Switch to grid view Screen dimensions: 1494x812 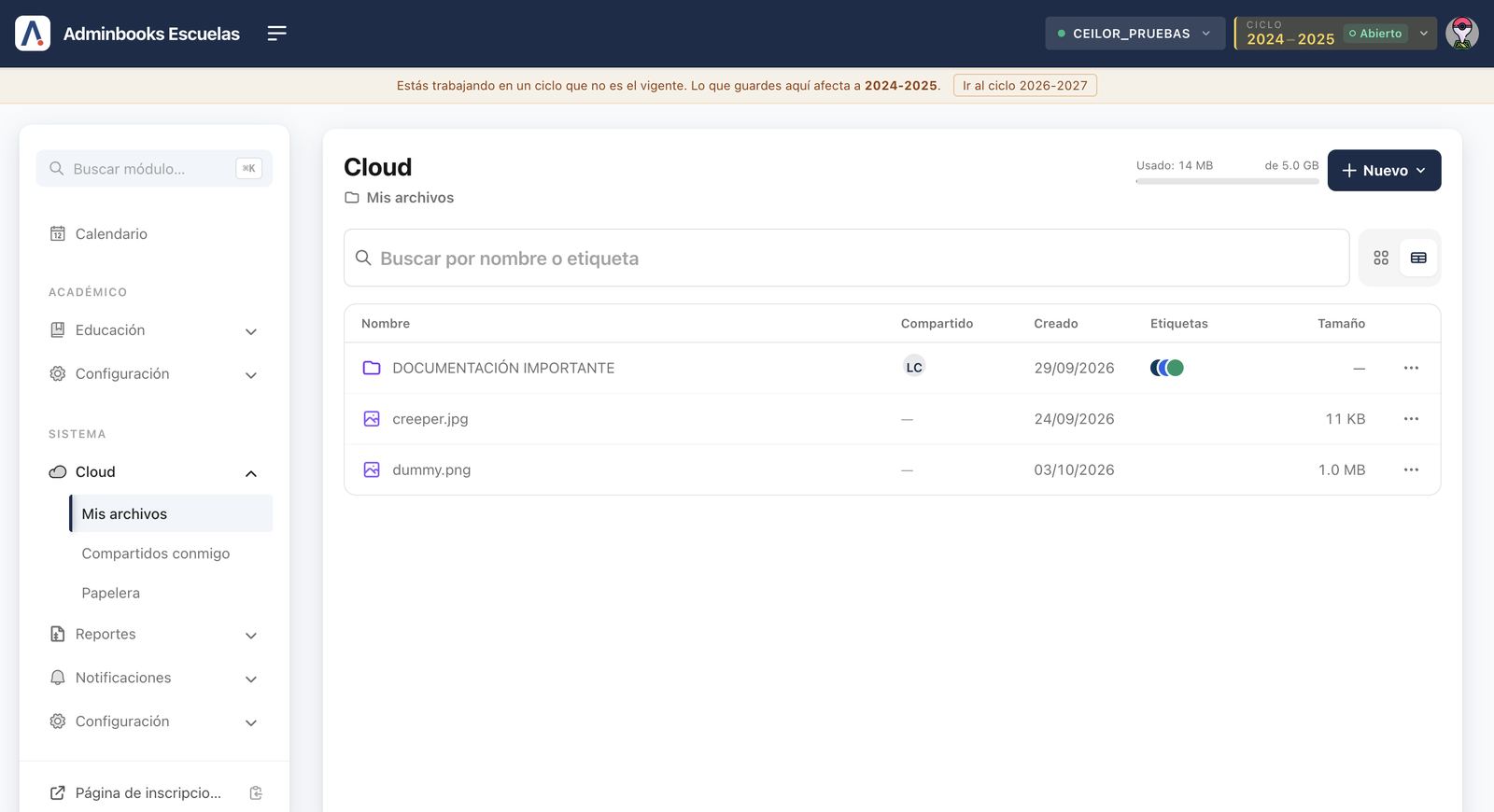click(x=1381, y=258)
